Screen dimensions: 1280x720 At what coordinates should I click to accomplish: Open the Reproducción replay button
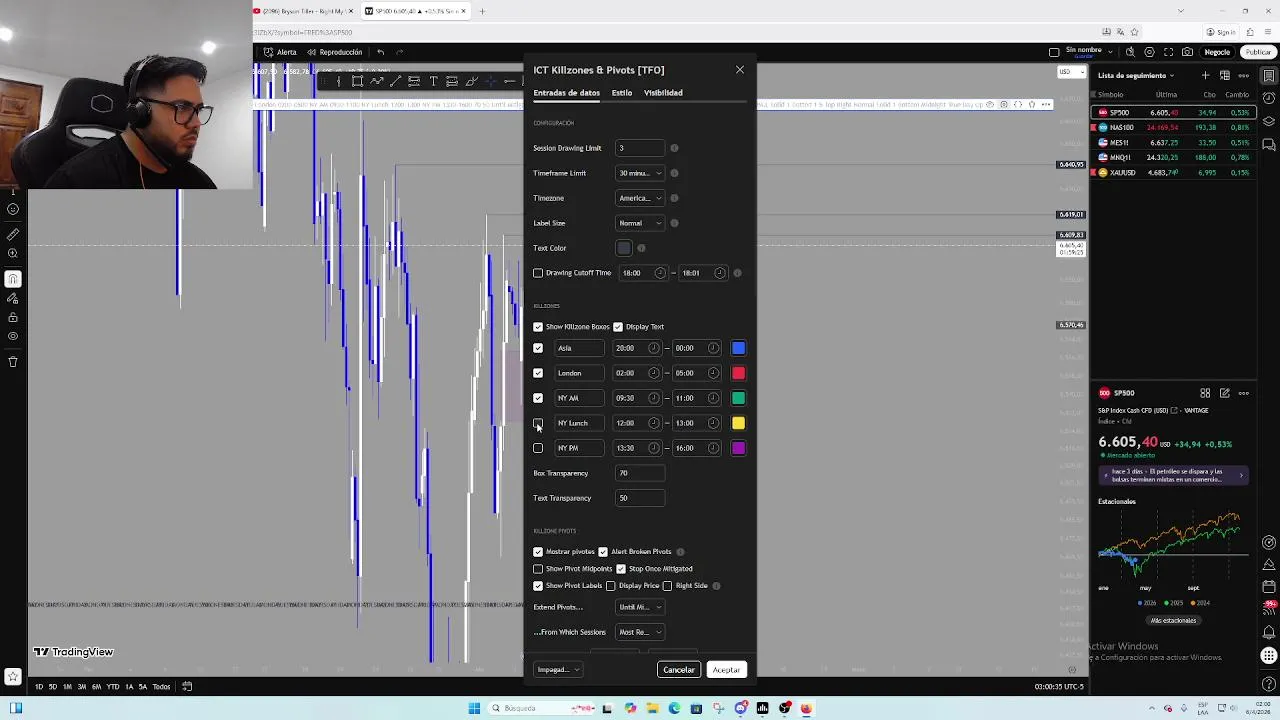coord(335,52)
